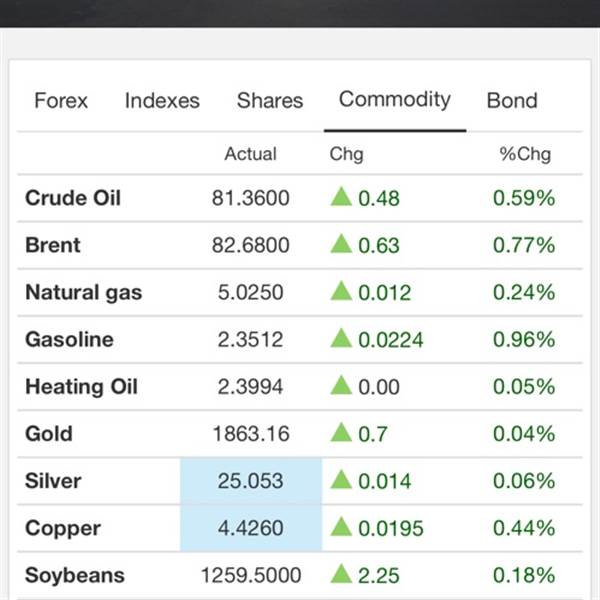Click the Actual column header
This screenshot has height=600, width=600.
(x=250, y=154)
